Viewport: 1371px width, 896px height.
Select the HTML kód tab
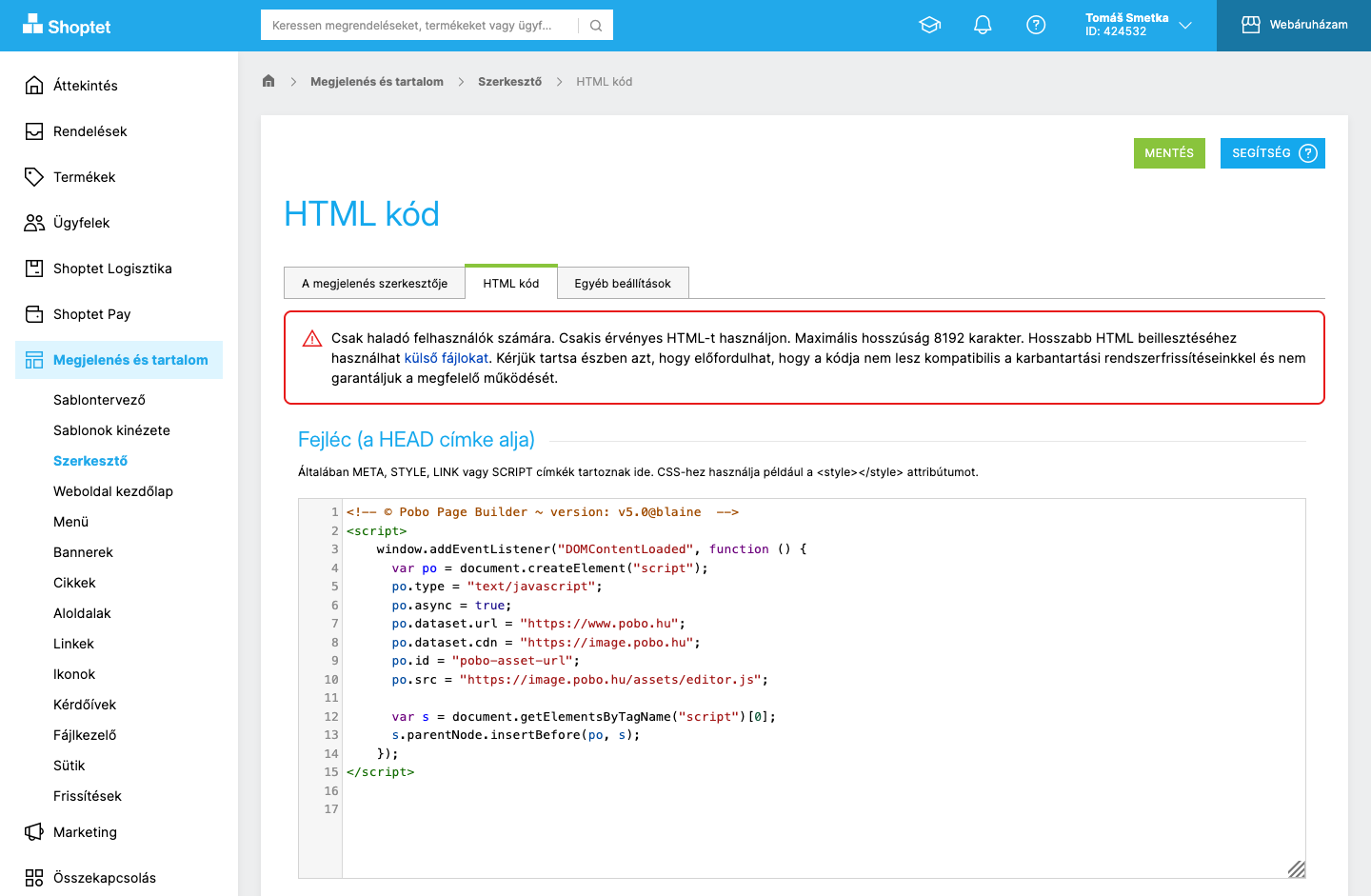[511, 283]
